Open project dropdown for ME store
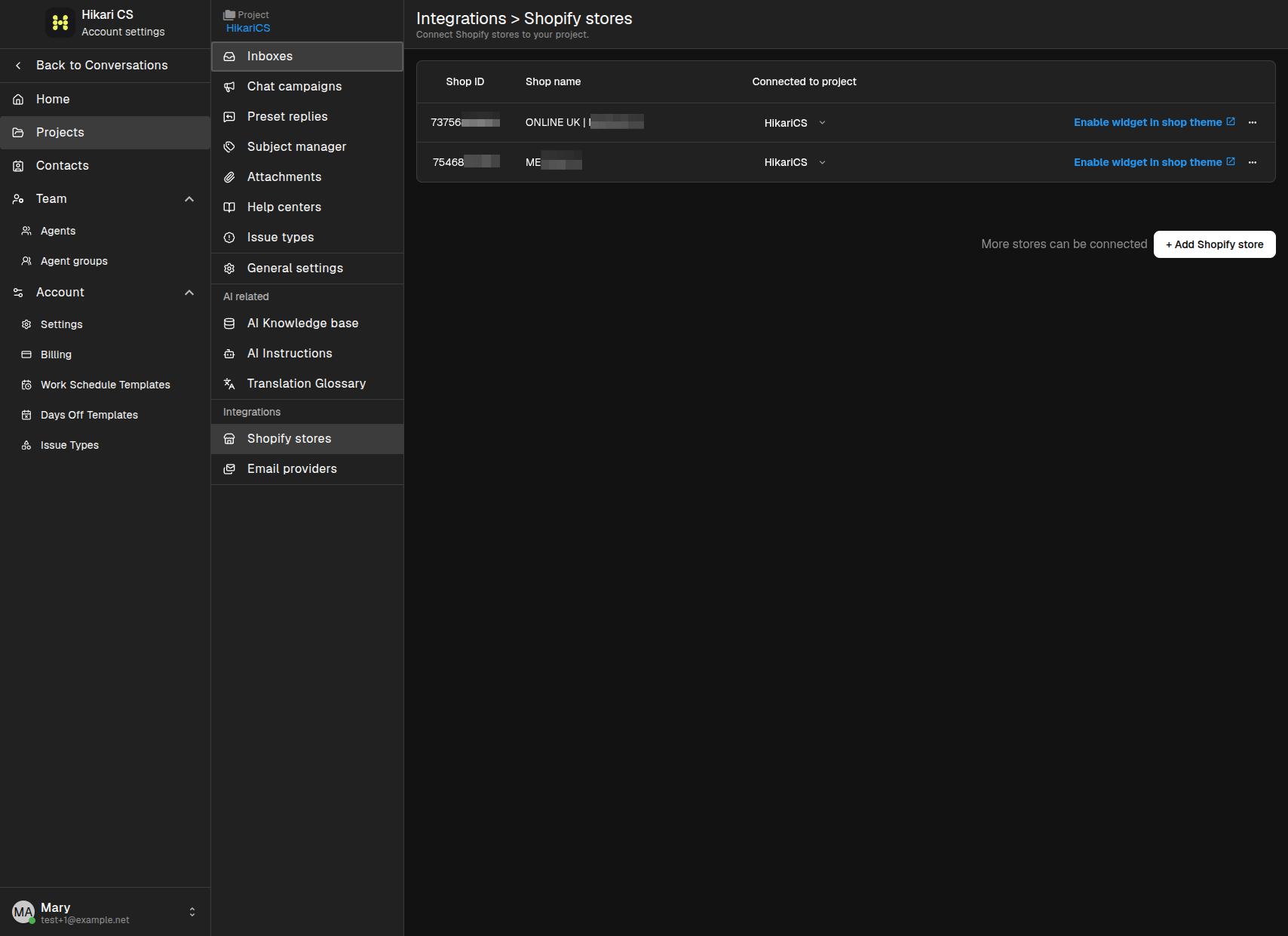The width and height of the screenshot is (1288, 936). click(x=795, y=162)
